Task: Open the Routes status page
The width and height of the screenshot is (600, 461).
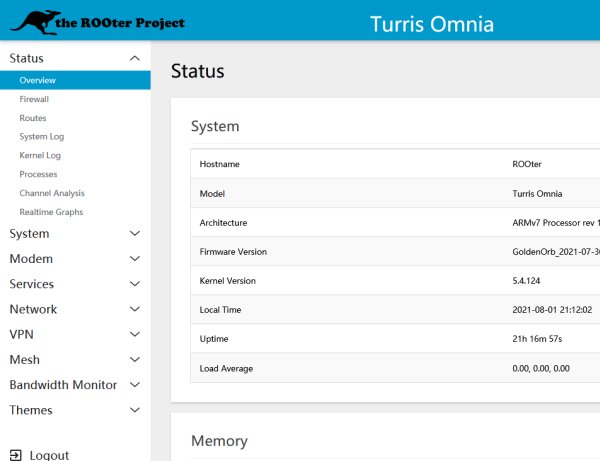Action: (33, 118)
